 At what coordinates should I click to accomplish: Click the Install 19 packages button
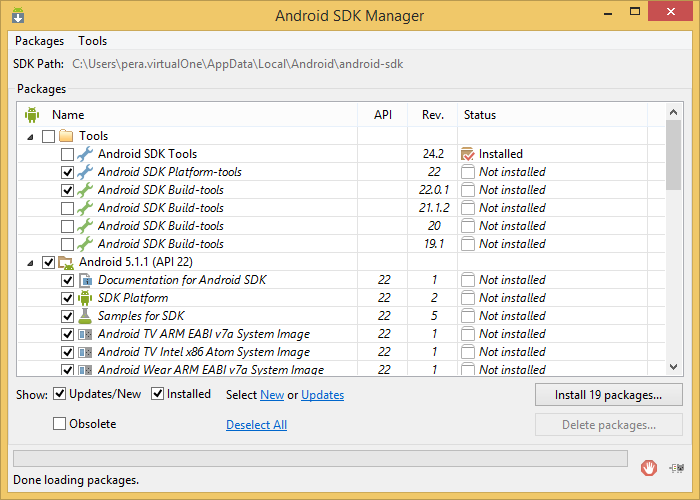[x=608, y=395]
